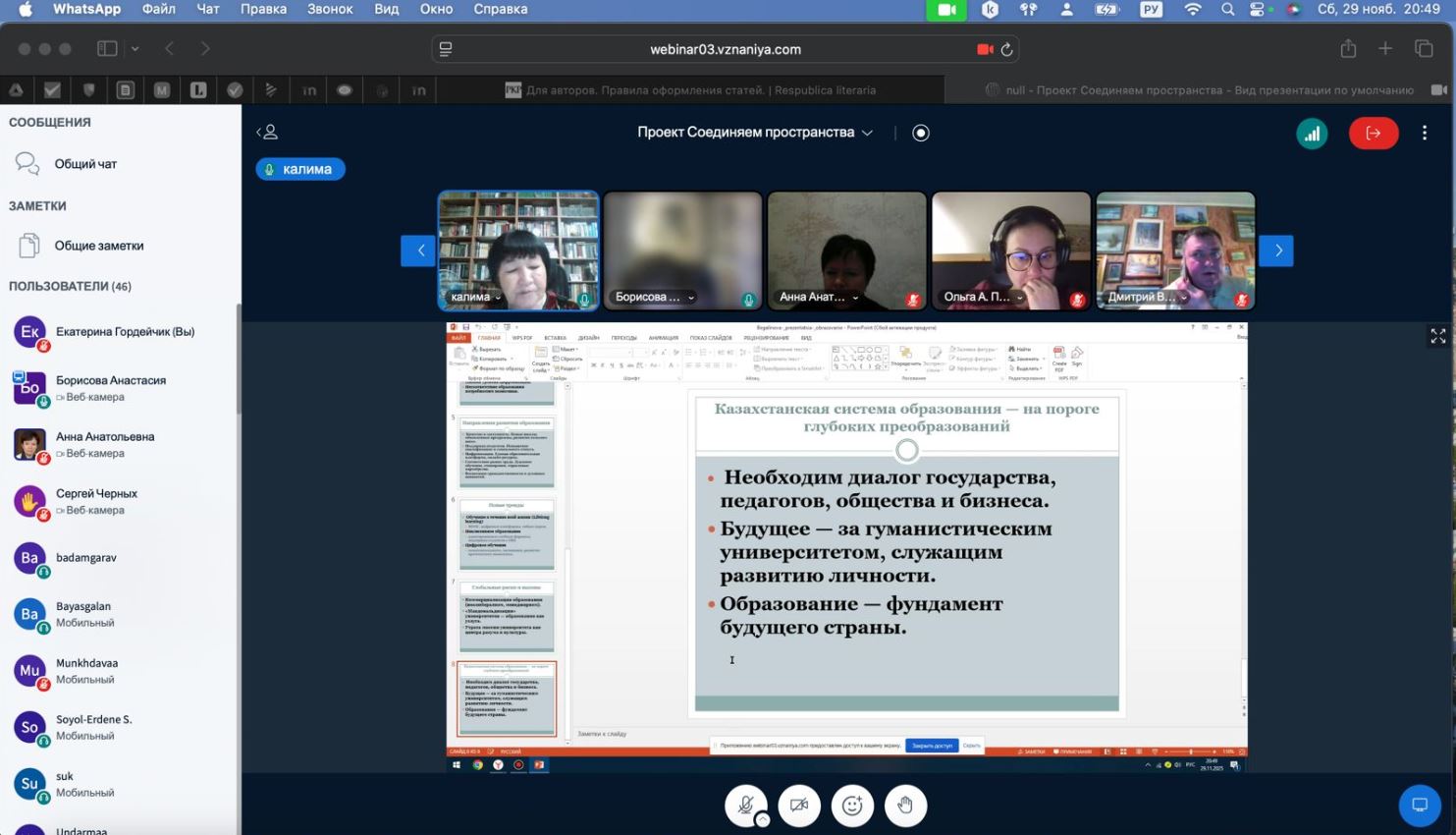The image size is (1456, 835).
Task: Click the recording indicator icon
Action: 920,133
